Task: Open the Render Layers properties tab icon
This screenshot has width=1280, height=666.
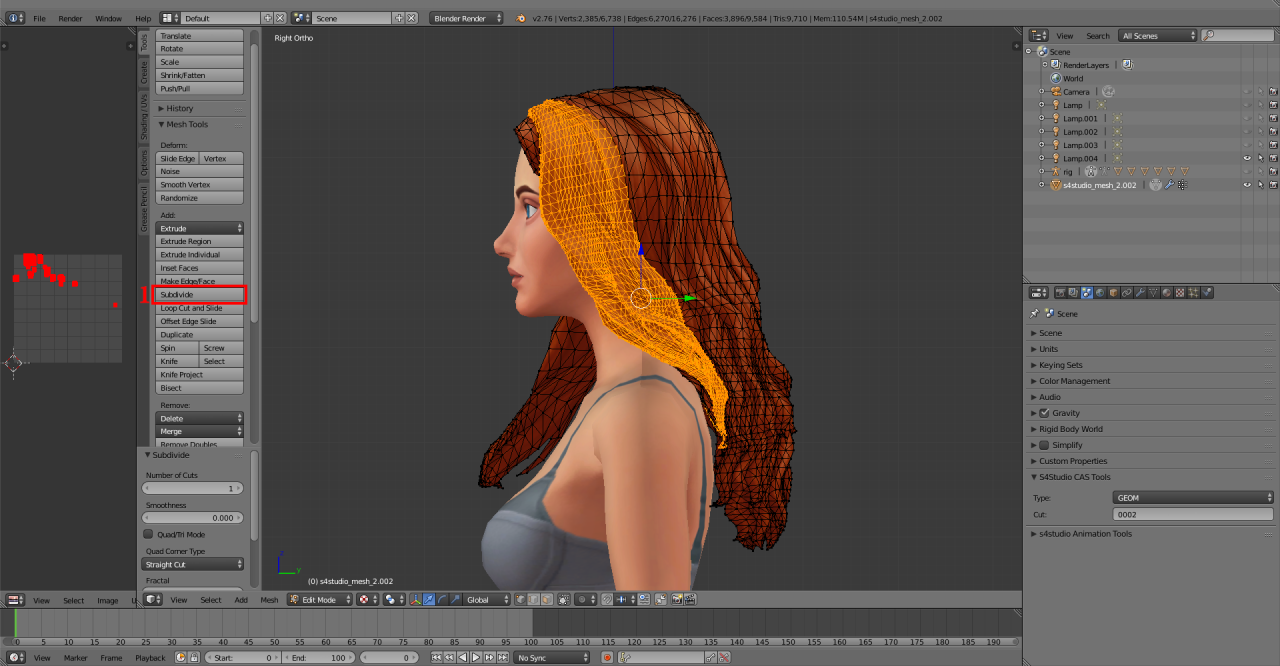Action: coord(1074,293)
